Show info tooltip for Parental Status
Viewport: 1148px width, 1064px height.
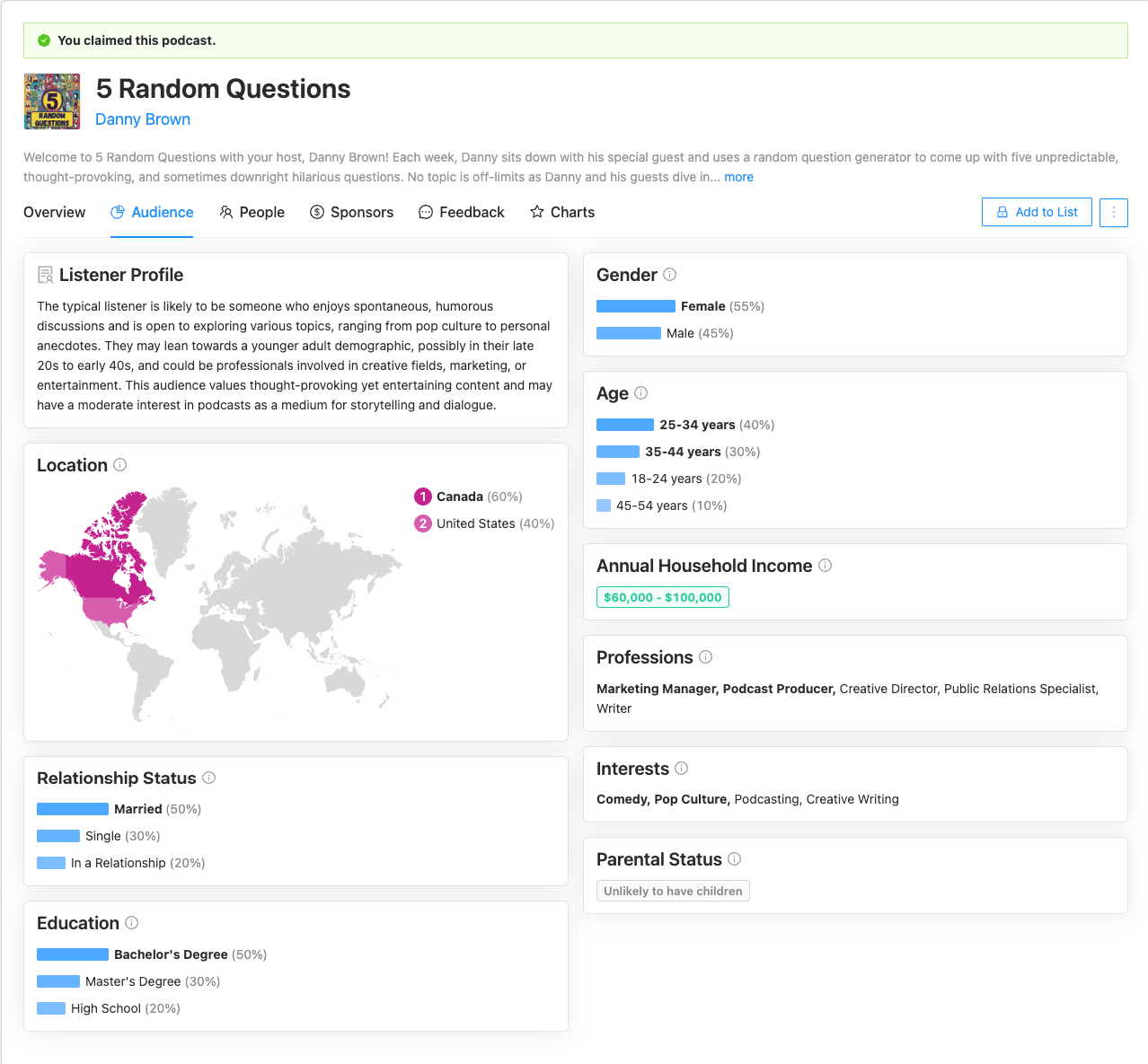pyautogui.click(x=735, y=859)
